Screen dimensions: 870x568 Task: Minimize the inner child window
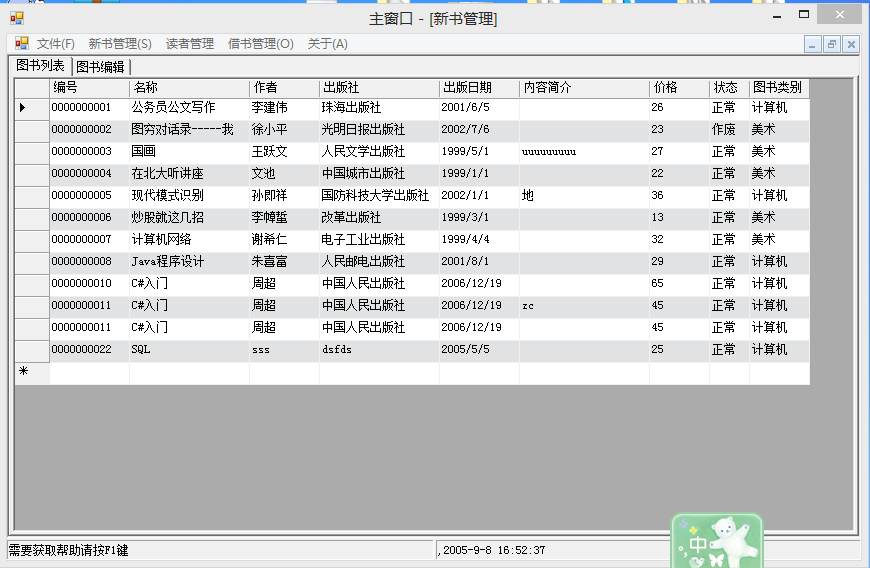tap(813, 45)
